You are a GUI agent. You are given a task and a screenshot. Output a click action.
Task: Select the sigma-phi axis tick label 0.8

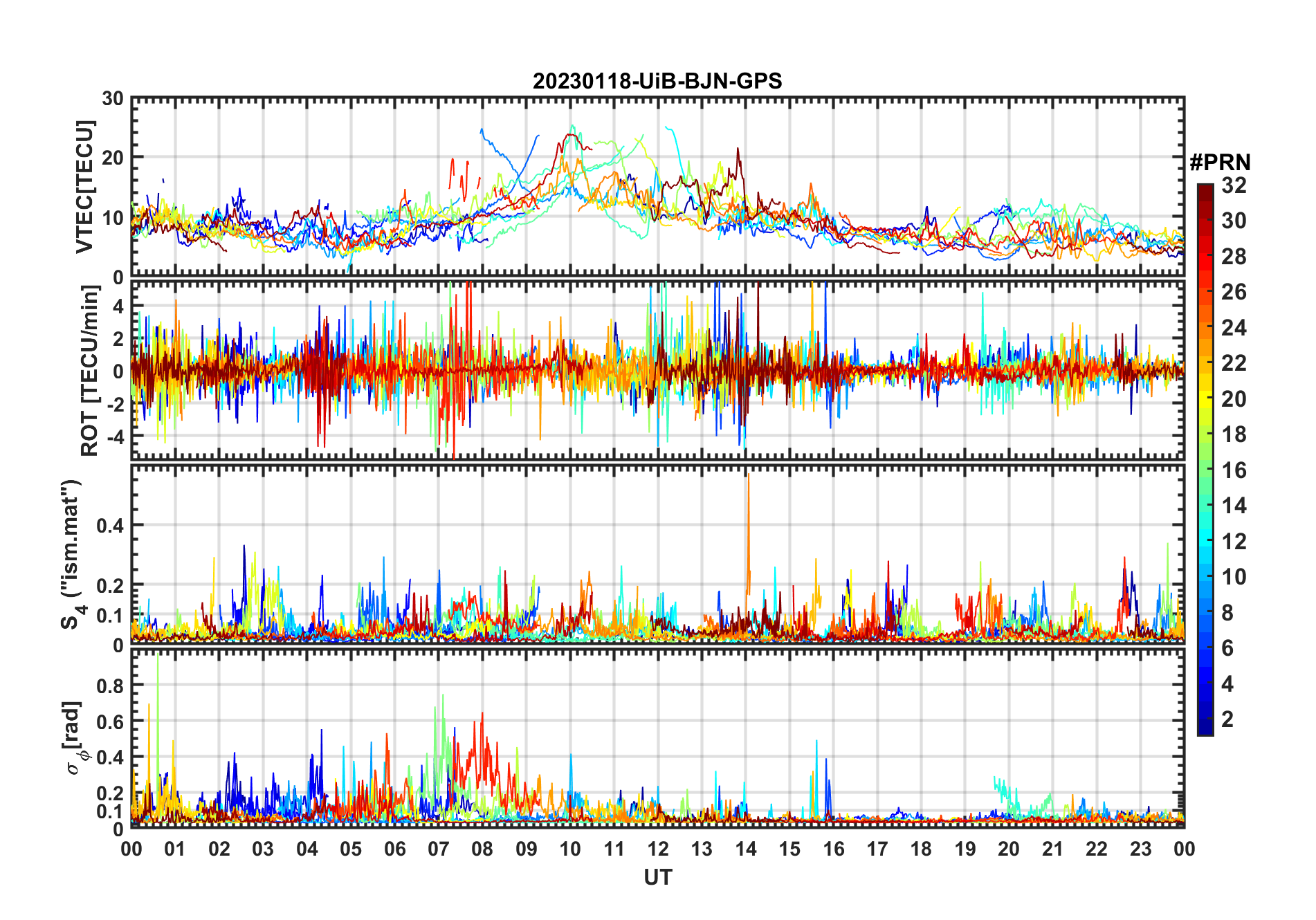click(x=110, y=686)
